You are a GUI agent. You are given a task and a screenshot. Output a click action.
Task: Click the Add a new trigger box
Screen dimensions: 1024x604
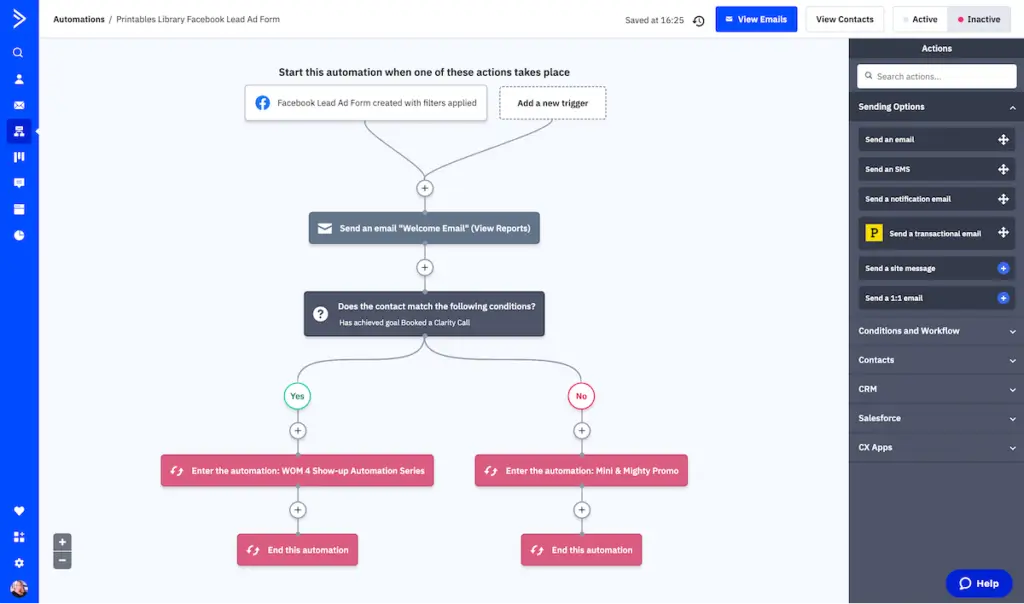point(552,102)
